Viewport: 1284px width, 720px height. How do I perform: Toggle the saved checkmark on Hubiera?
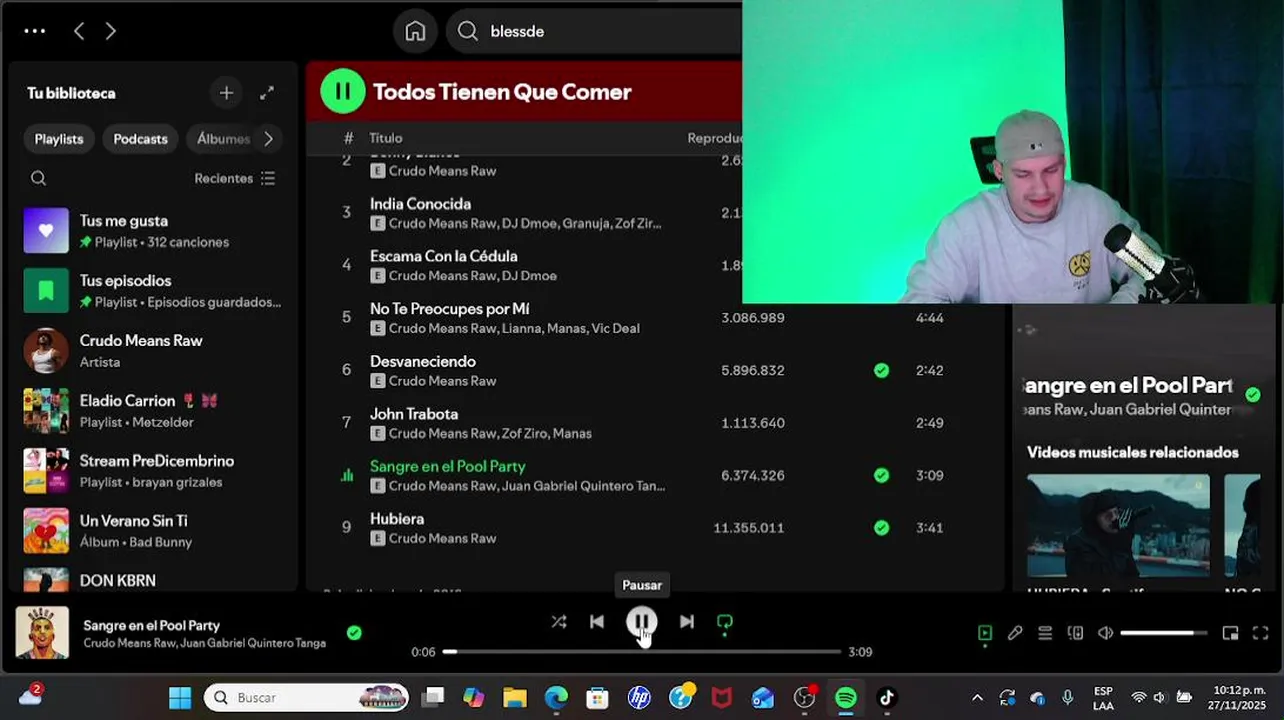(881, 527)
